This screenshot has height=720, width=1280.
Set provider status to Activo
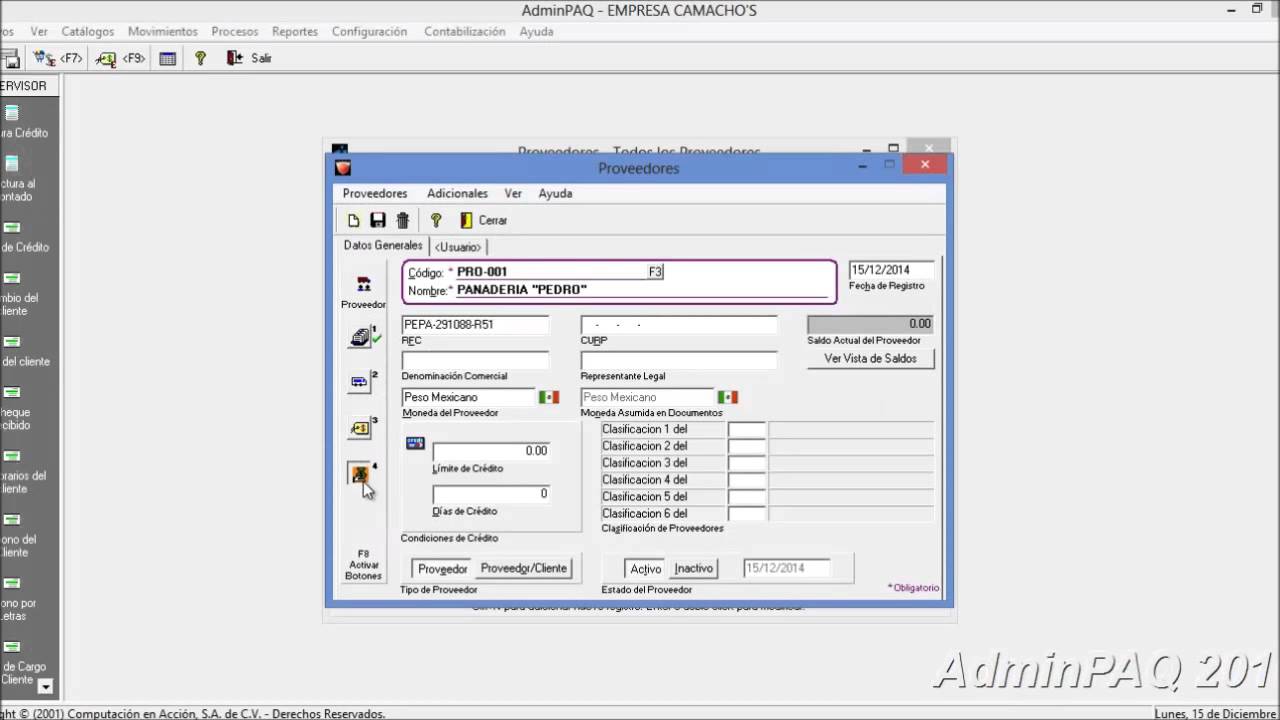pos(645,568)
